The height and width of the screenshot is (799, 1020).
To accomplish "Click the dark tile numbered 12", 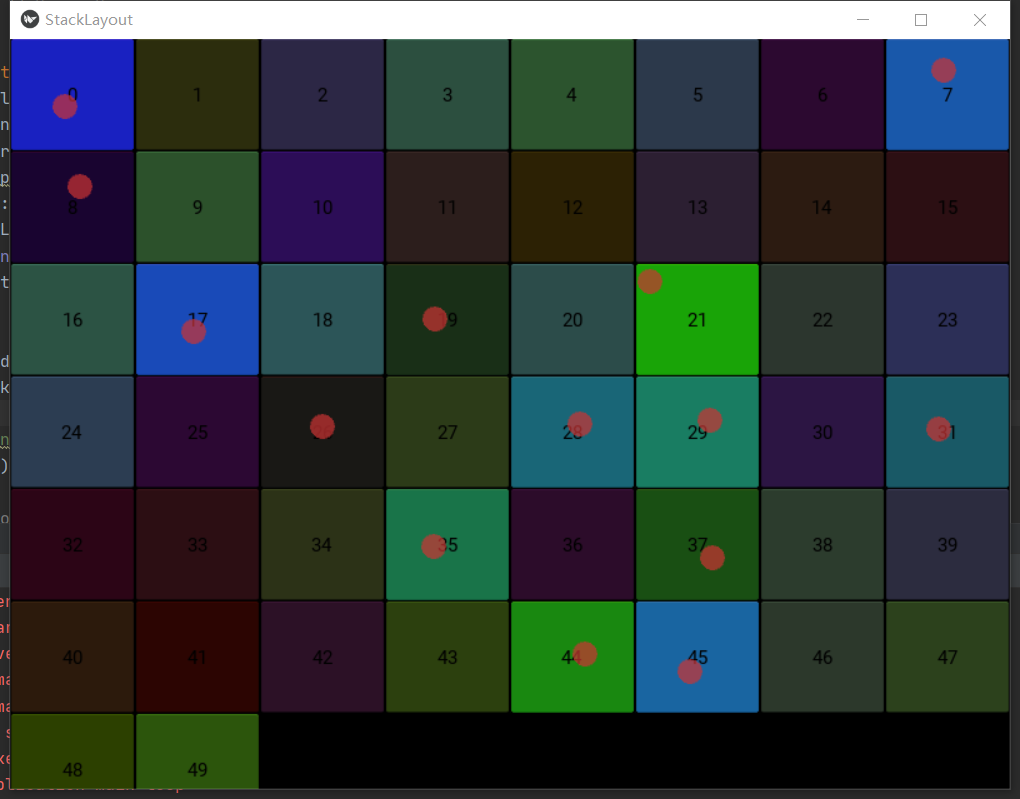I will [572, 207].
